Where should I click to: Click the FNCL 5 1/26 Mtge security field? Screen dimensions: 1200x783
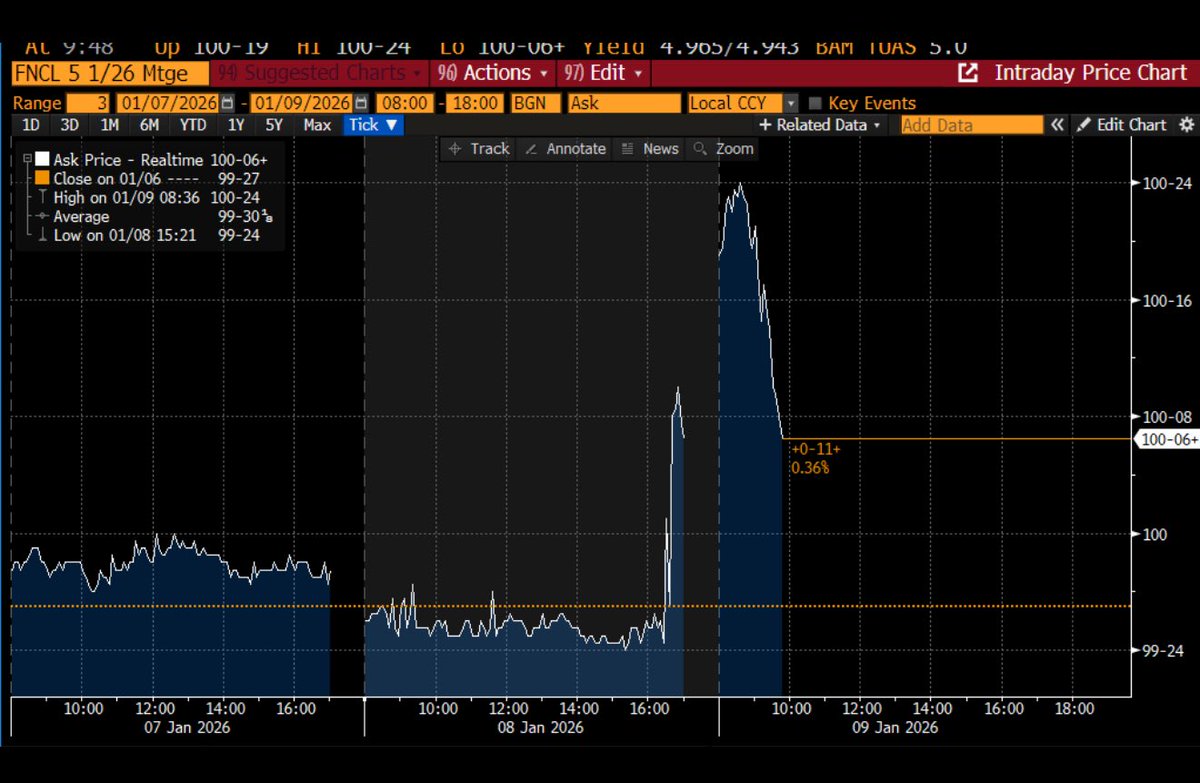[x=110, y=73]
